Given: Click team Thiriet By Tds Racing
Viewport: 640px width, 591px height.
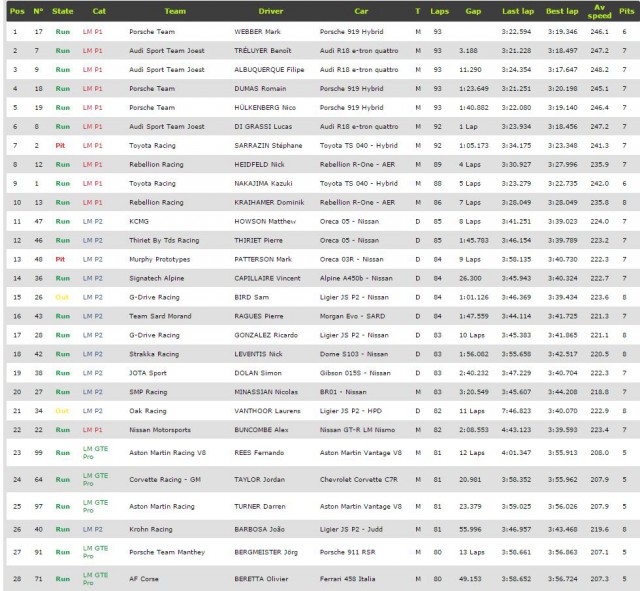Looking at the screenshot, I should tap(164, 240).
